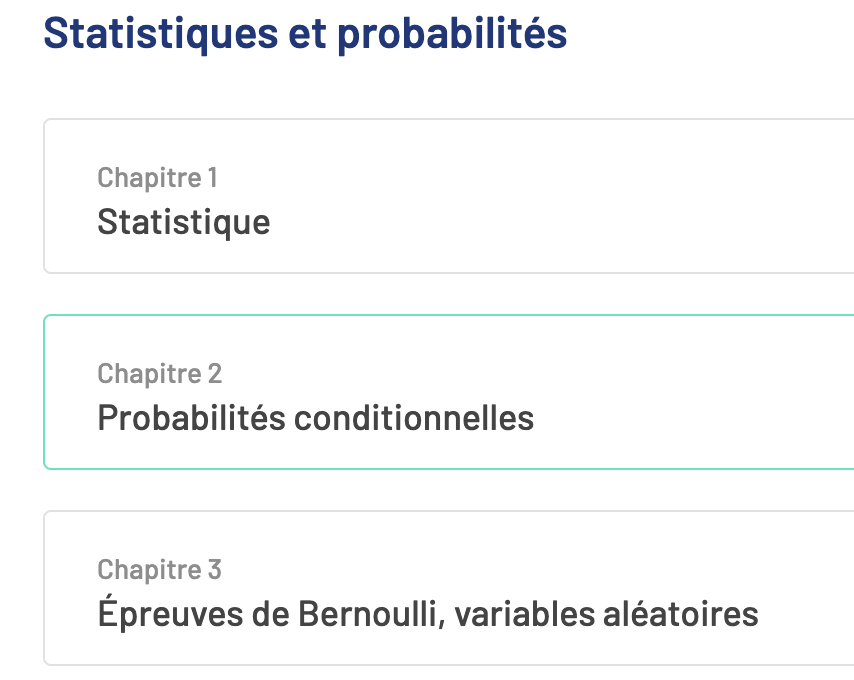Select the "Chapitre 2" gray label
This screenshot has height=680, width=854.
tap(159, 374)
